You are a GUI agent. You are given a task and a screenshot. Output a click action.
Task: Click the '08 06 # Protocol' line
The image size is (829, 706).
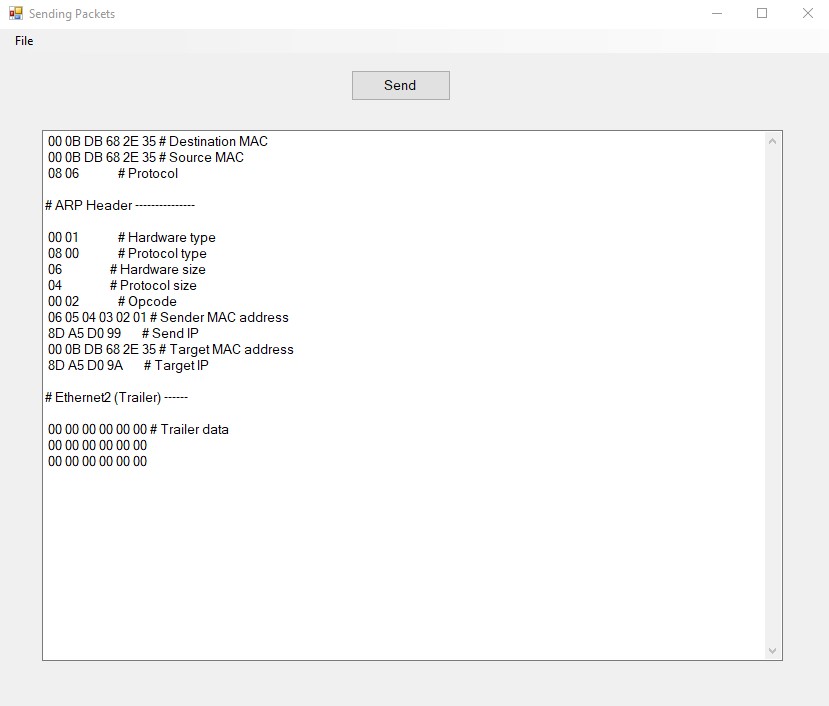(113, 173)
